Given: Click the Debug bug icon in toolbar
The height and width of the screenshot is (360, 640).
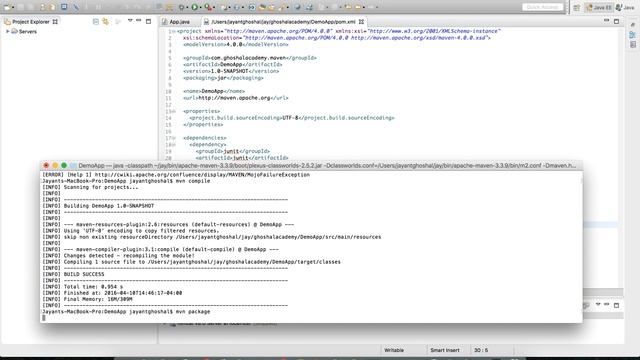Looking at the screenshot, I should [181, 7].
